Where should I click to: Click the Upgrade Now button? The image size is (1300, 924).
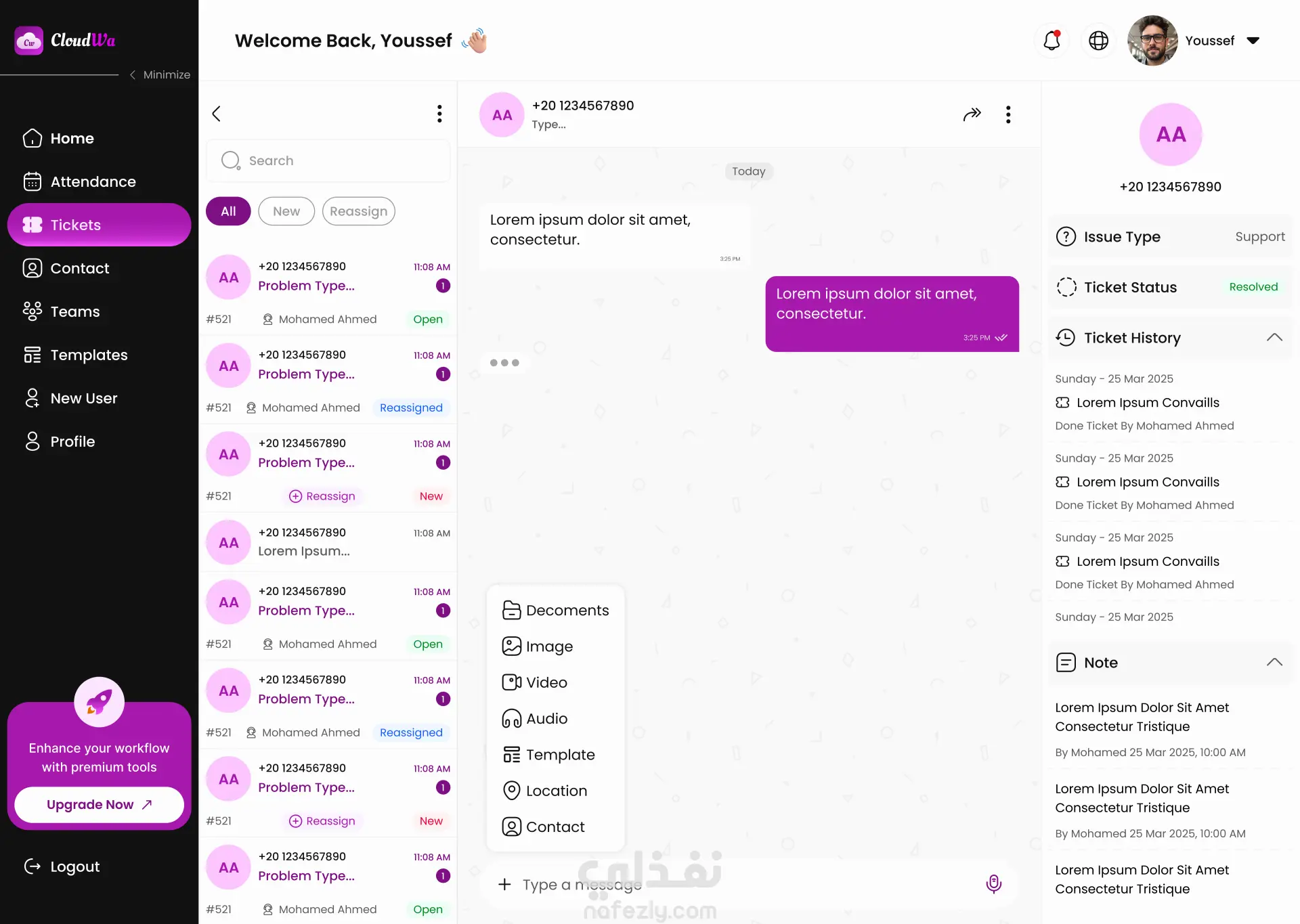coord(100,804)
